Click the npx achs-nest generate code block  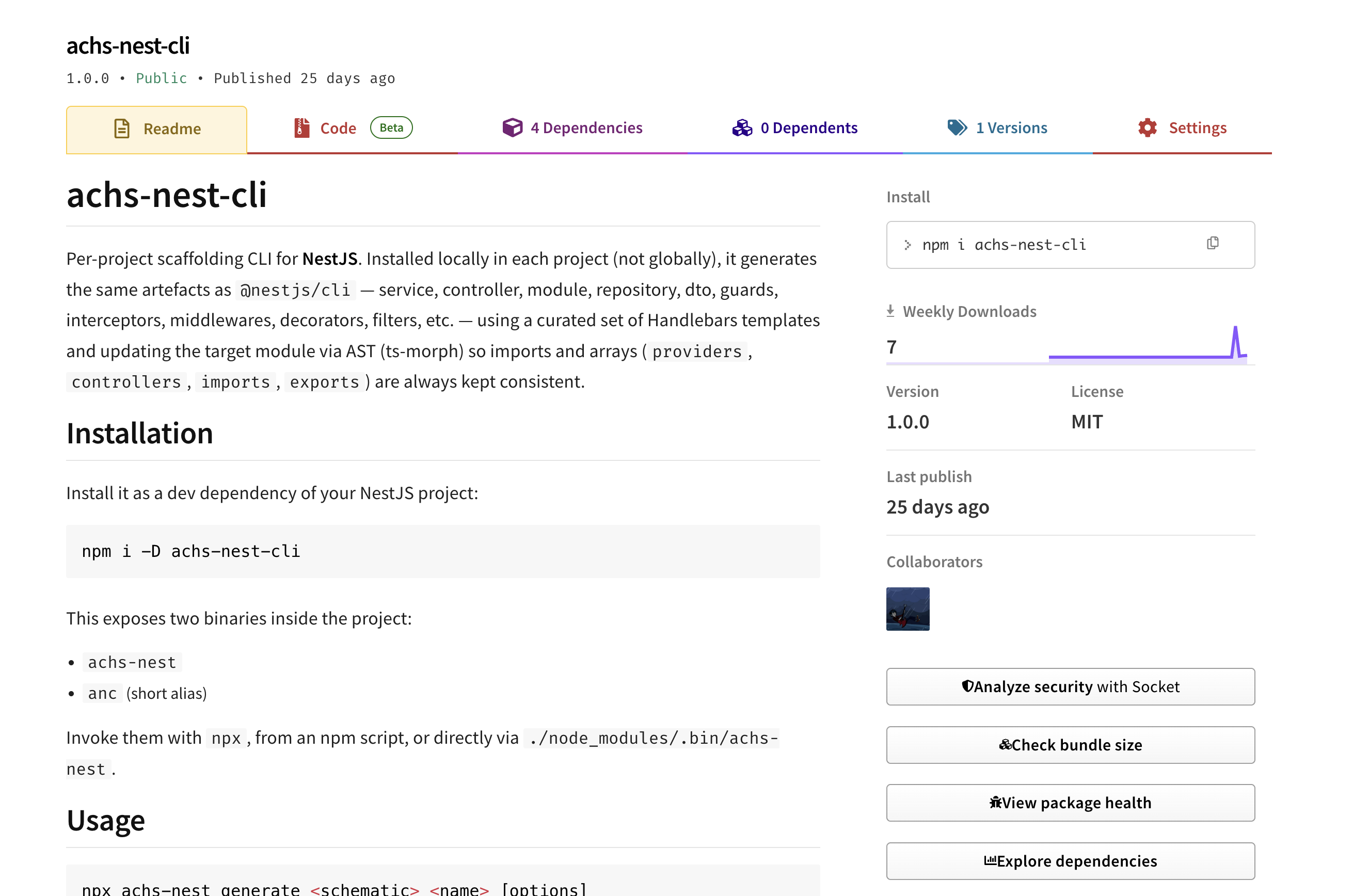pyautogui.click(x=443, y=881)
